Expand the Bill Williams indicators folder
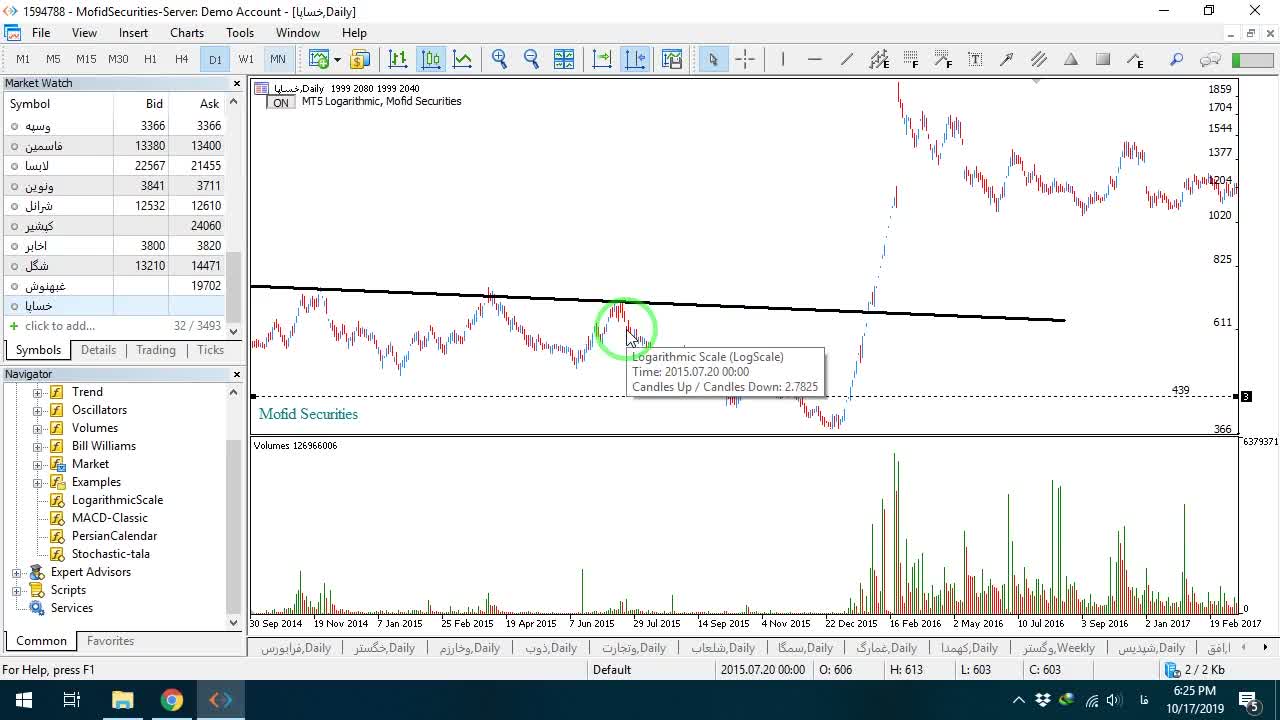The height and width of the screenshot is (720, 1280). pos(38,446)
